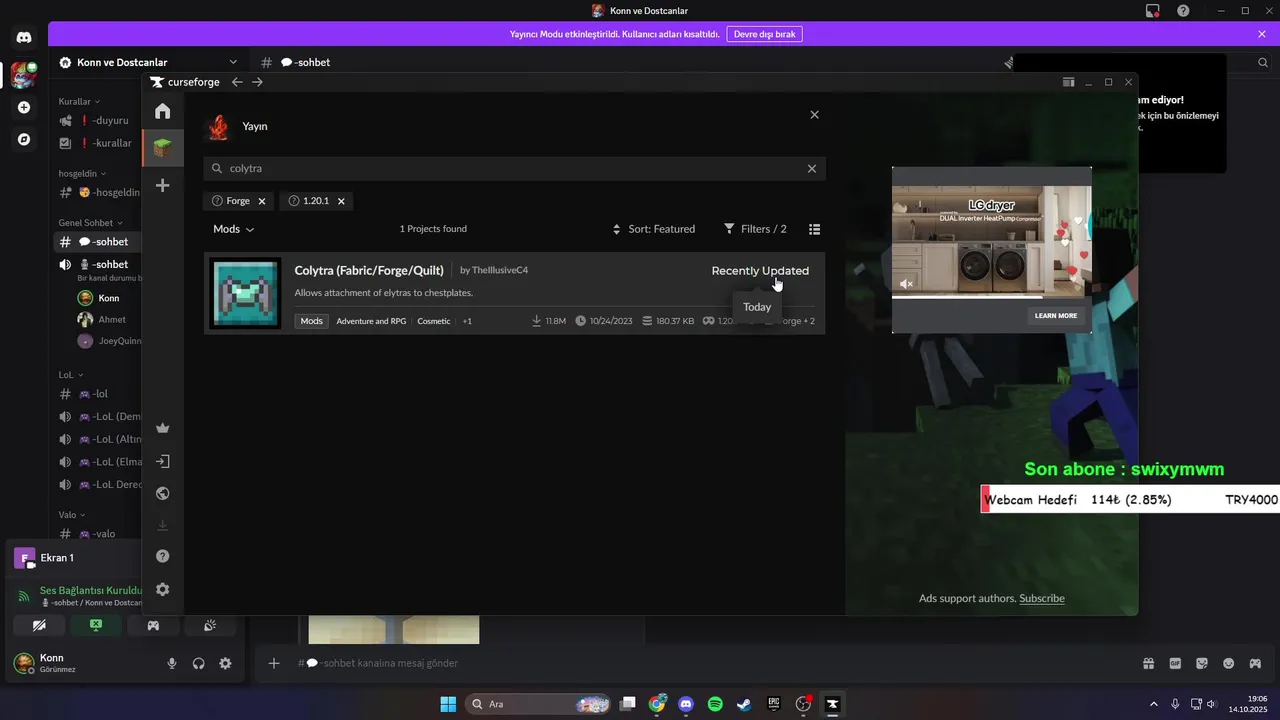
Task: Click the search field containing colytra
Action: [514, 169]
